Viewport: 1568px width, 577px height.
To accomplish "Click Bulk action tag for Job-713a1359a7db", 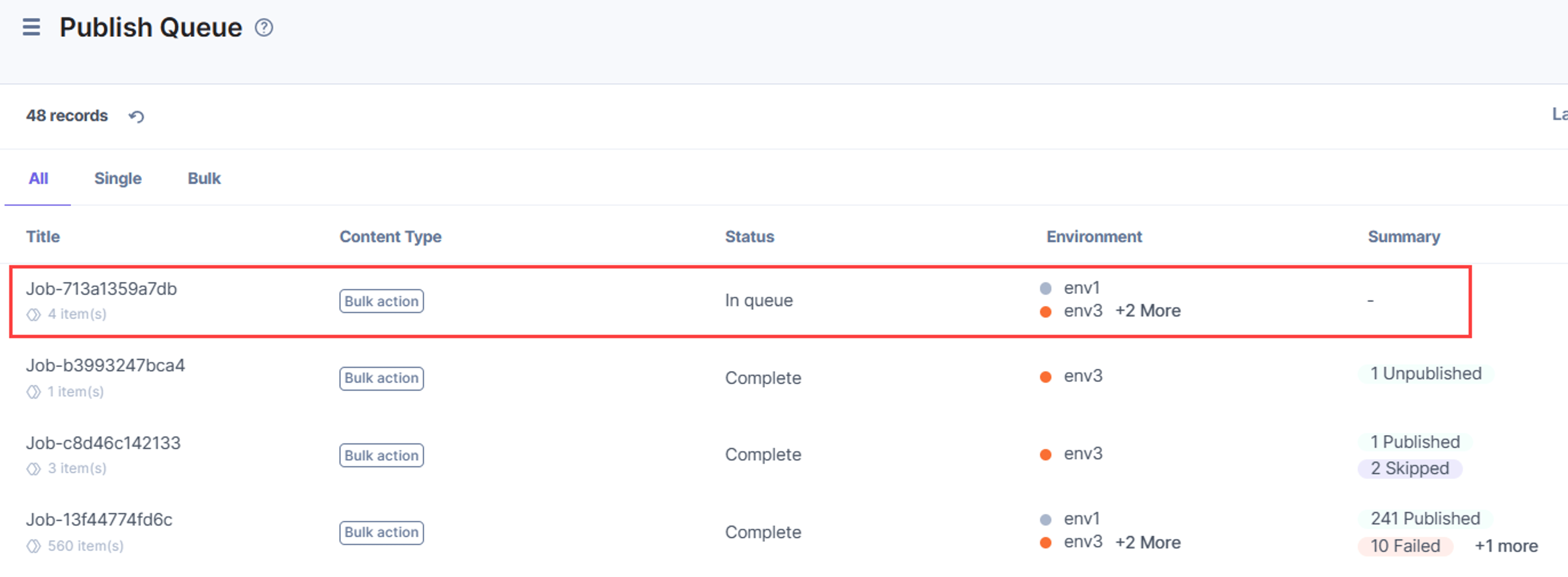I will point(382,301).
